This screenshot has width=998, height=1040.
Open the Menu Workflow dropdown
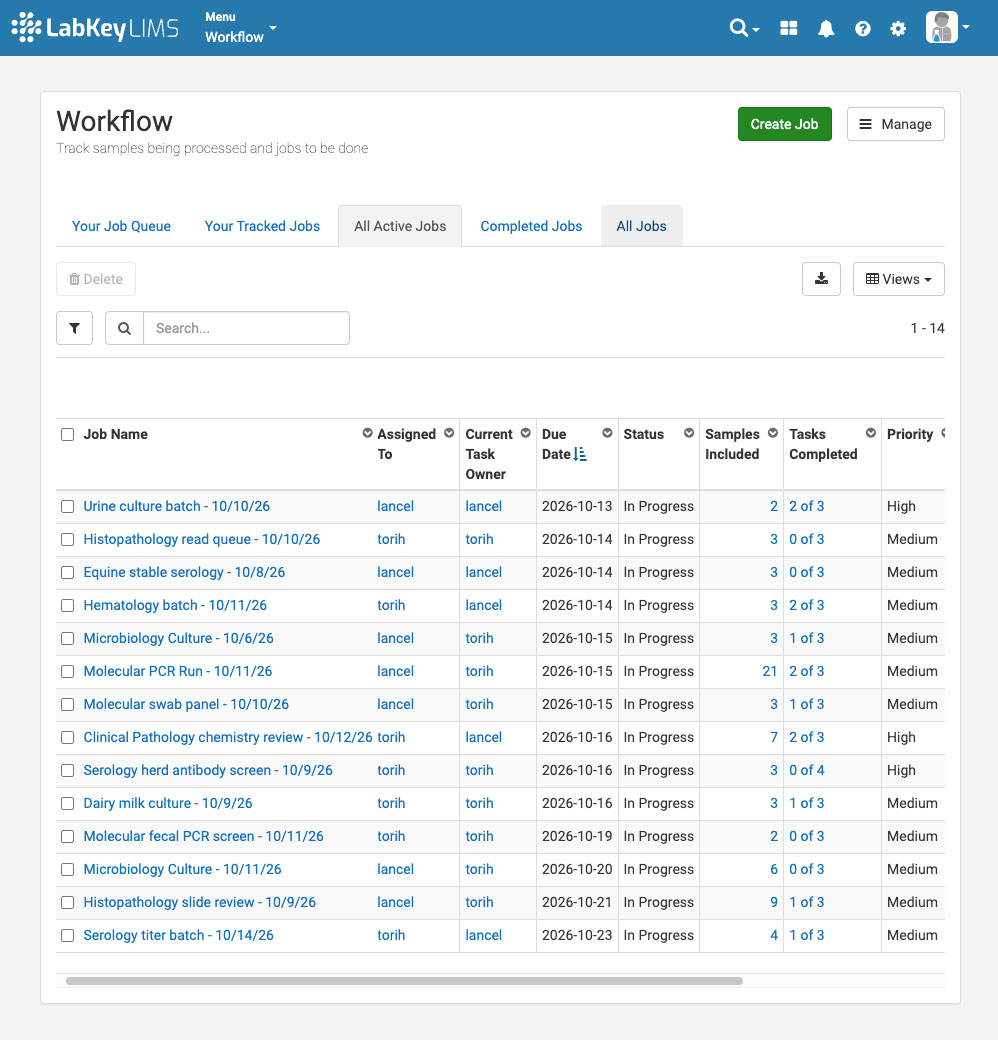coord(240,27)
